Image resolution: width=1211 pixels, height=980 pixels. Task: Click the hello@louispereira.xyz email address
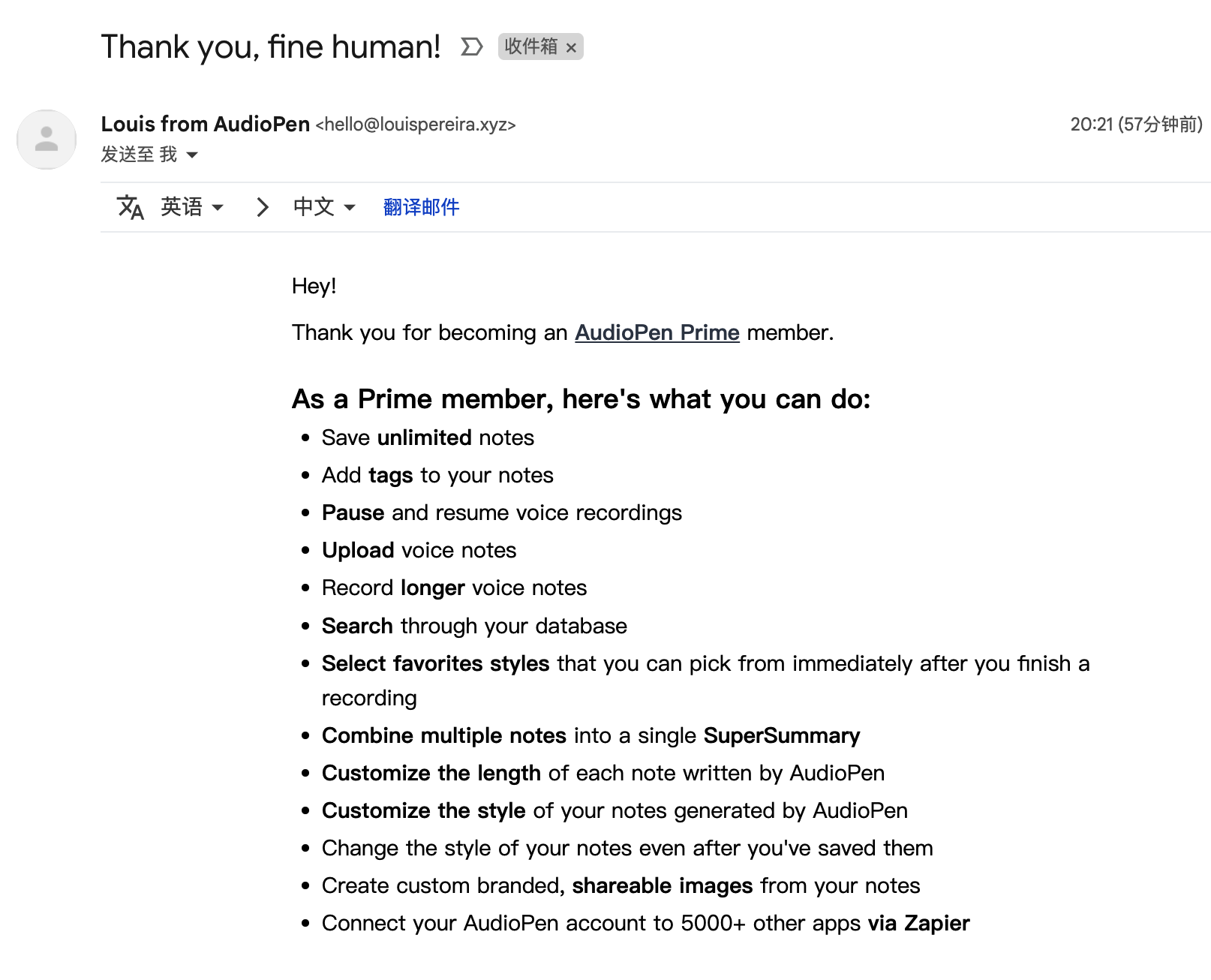coord(416,125)
